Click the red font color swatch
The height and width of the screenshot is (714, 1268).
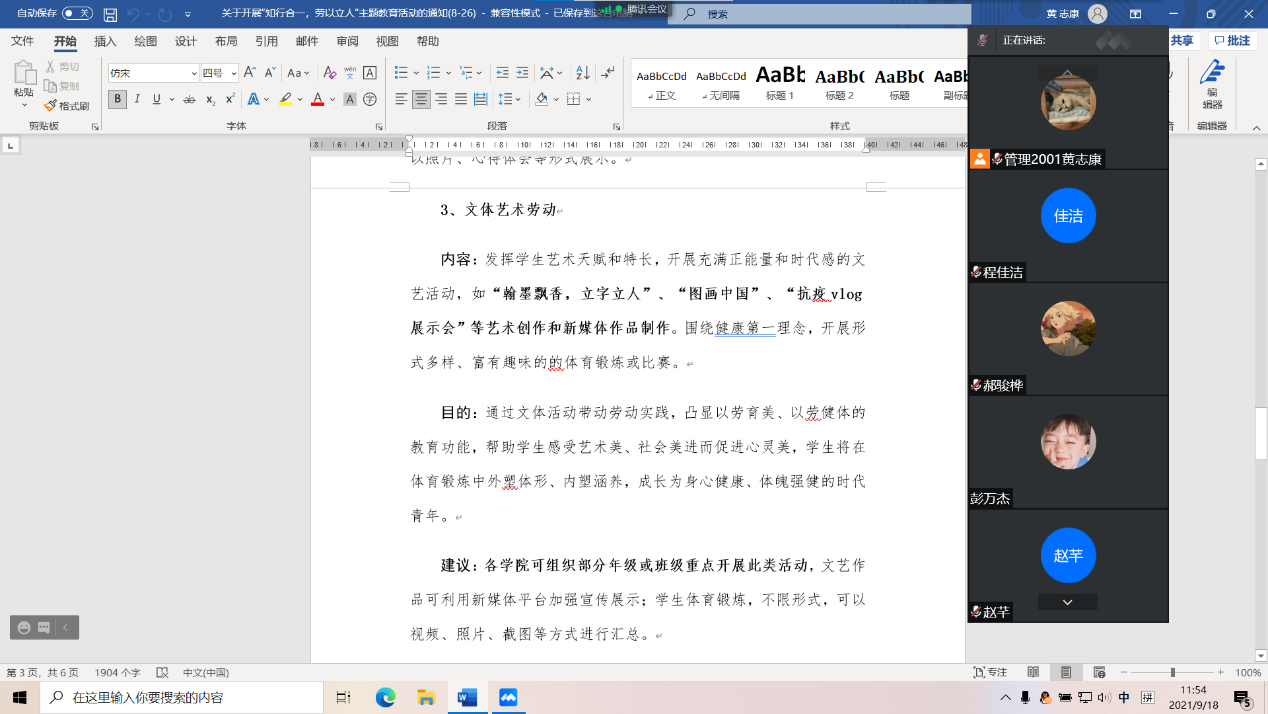tap(317, 99)
